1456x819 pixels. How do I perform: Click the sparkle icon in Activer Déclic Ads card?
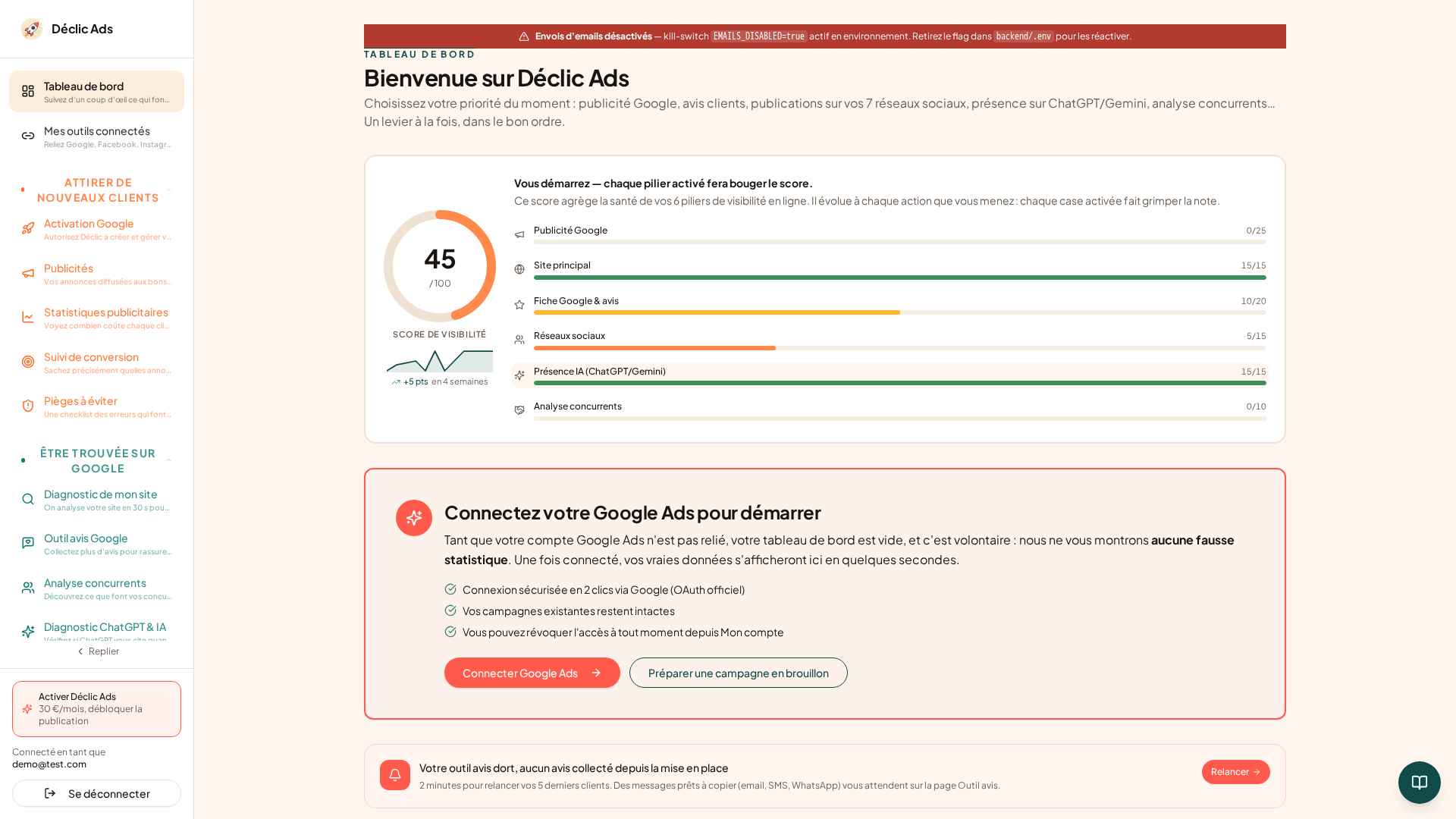click(27, 709)
